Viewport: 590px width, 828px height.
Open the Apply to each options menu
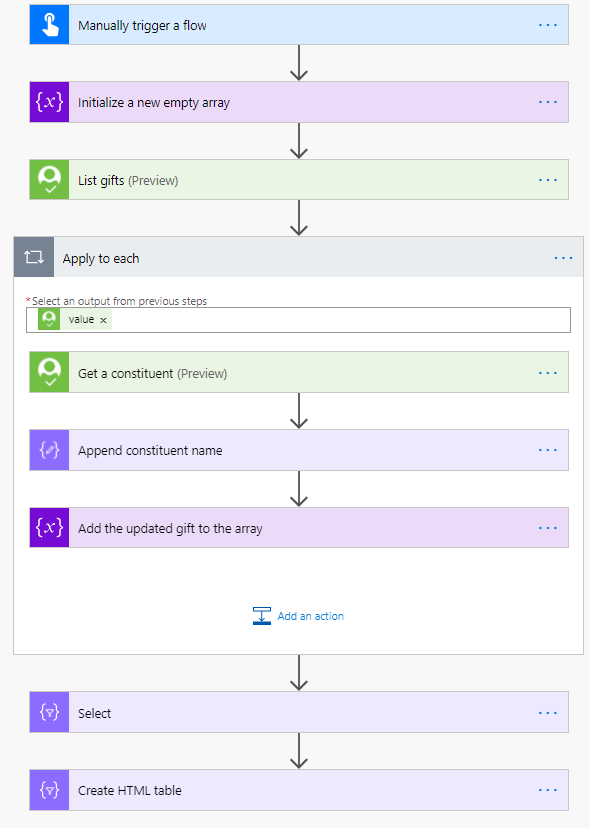(x=564, y=258)
